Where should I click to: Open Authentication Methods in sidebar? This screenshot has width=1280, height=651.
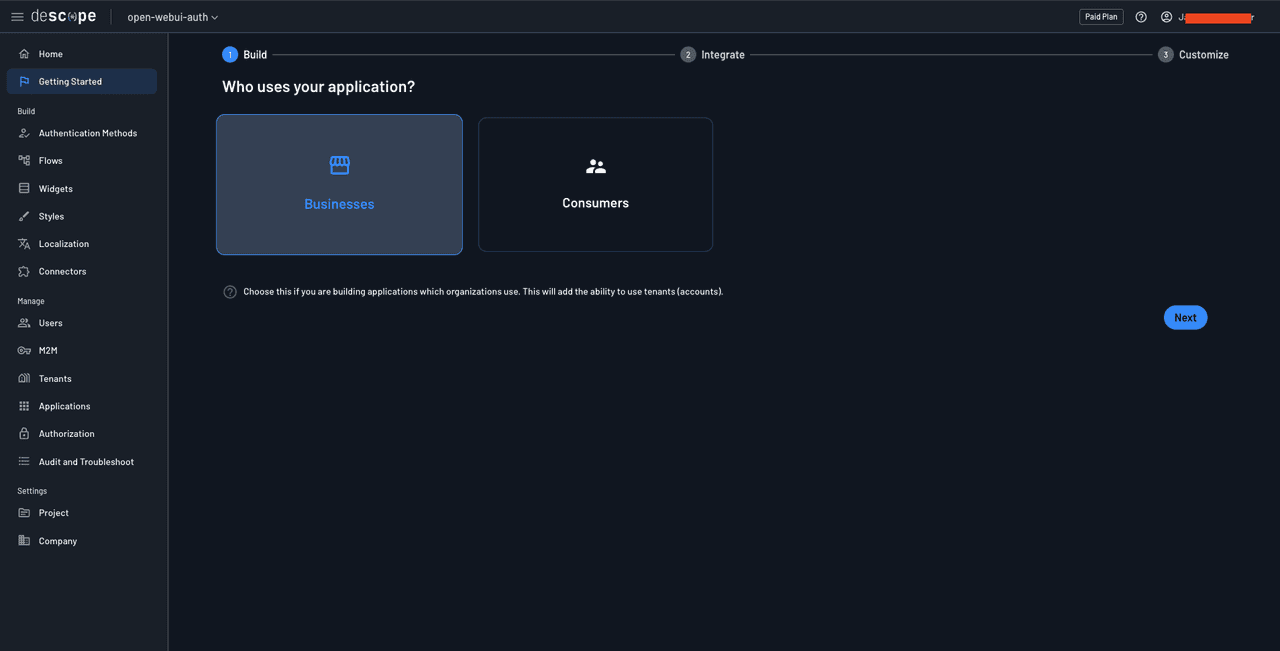(87, 133)
